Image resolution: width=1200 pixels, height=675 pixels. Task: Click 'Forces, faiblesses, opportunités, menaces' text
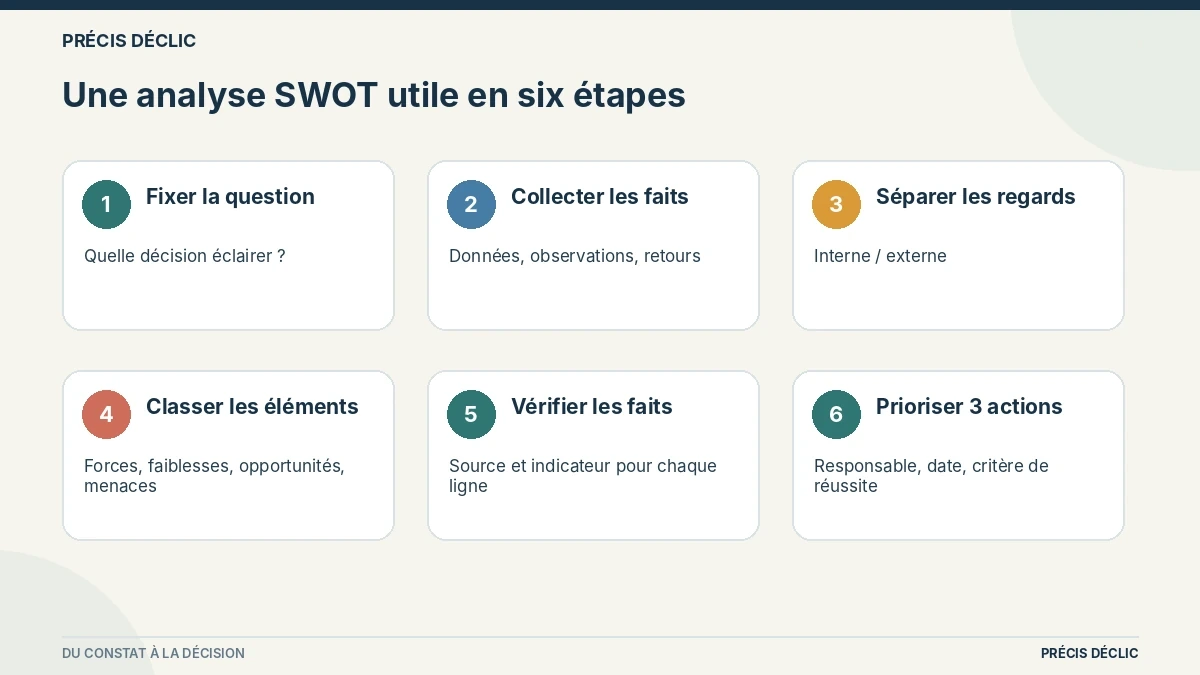coord(214,476)
